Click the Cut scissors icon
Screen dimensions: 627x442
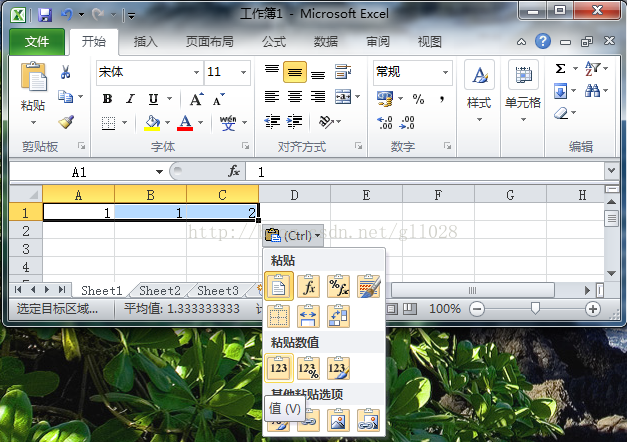[66, 72]
